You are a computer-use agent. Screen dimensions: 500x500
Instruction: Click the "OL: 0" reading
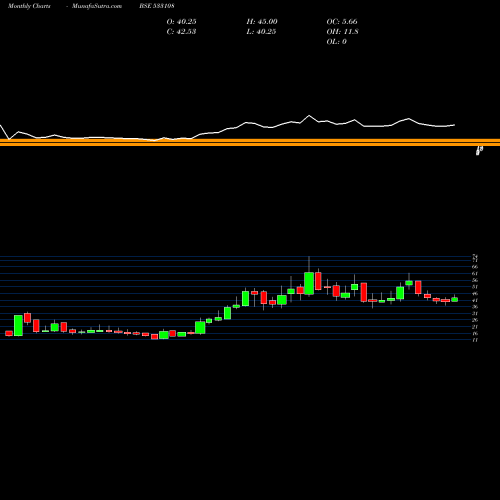pos(337,42)
